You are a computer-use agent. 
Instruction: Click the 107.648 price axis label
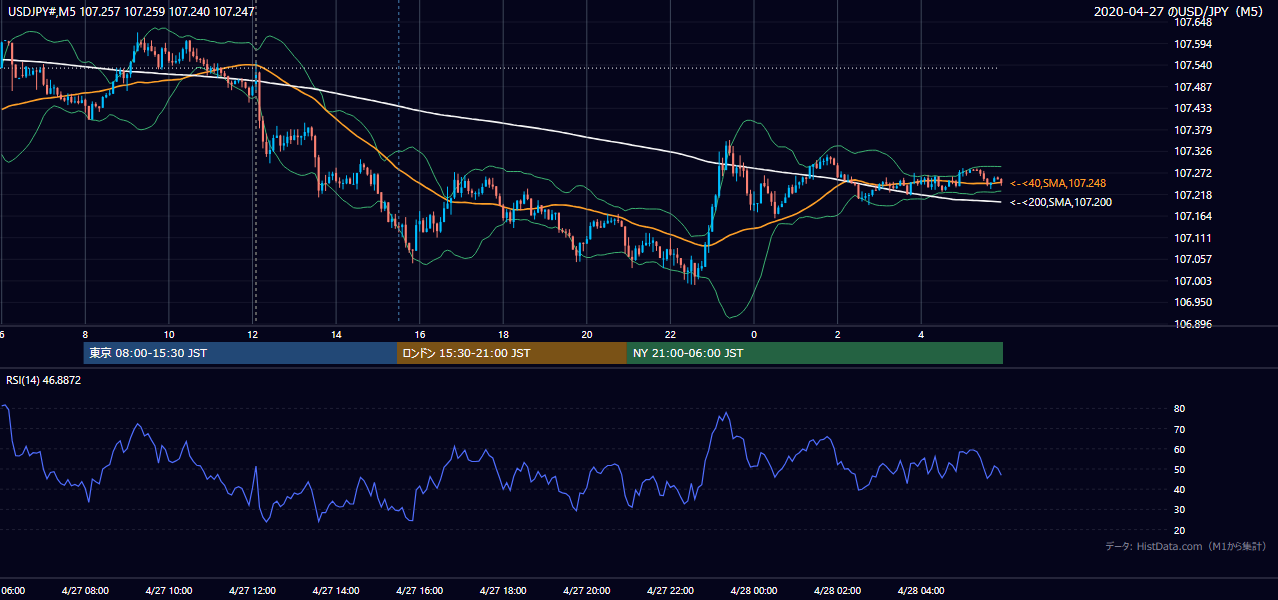(1192, 22)
